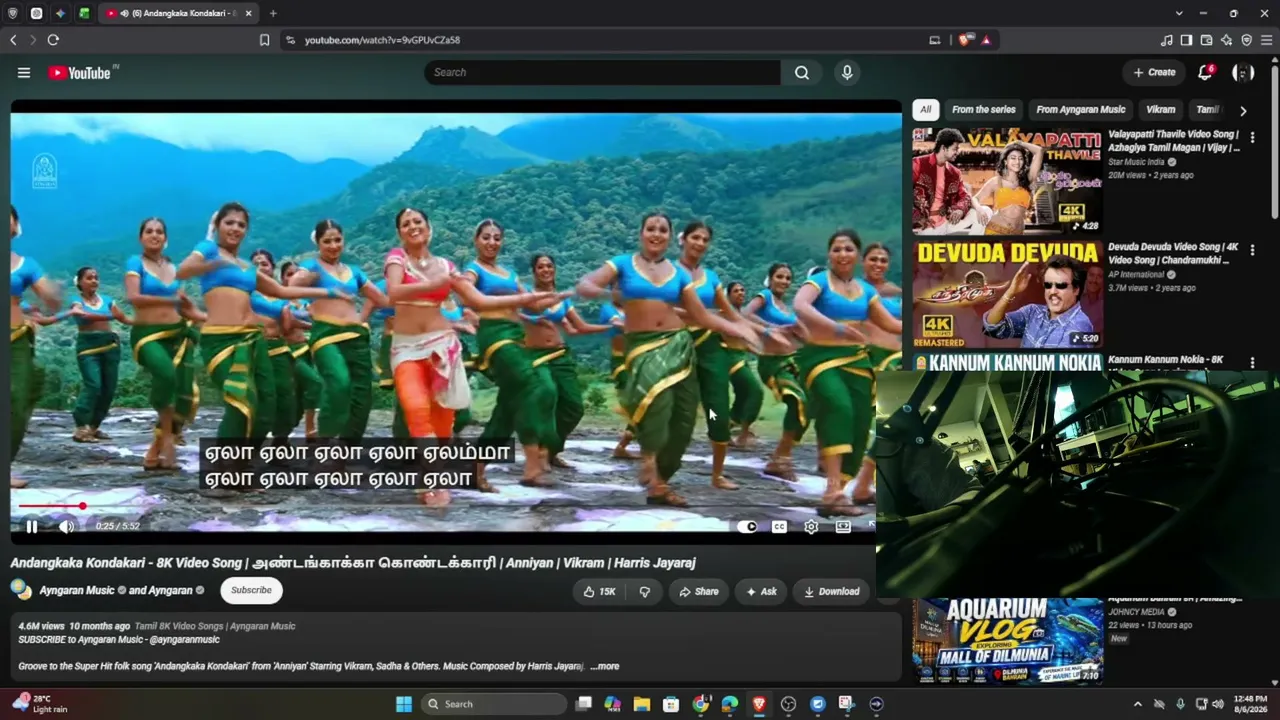Open the account avatar menu
The image size is (1280, 720).
pos(1243,72)
